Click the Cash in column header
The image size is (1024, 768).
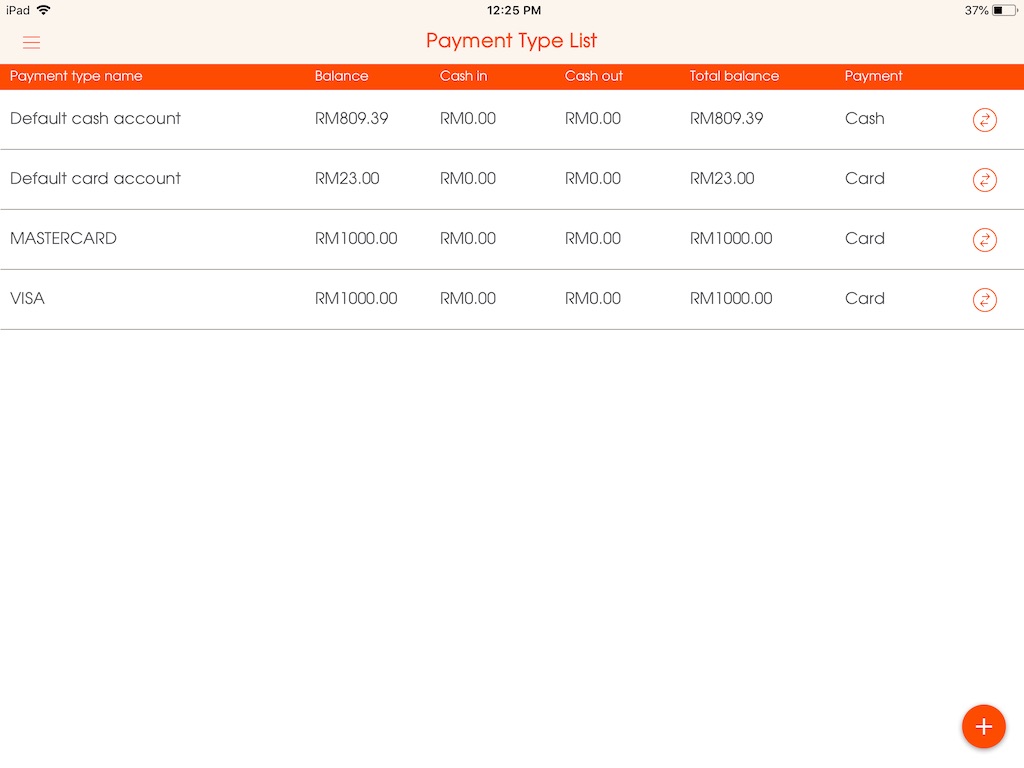[x=463, y=76]
